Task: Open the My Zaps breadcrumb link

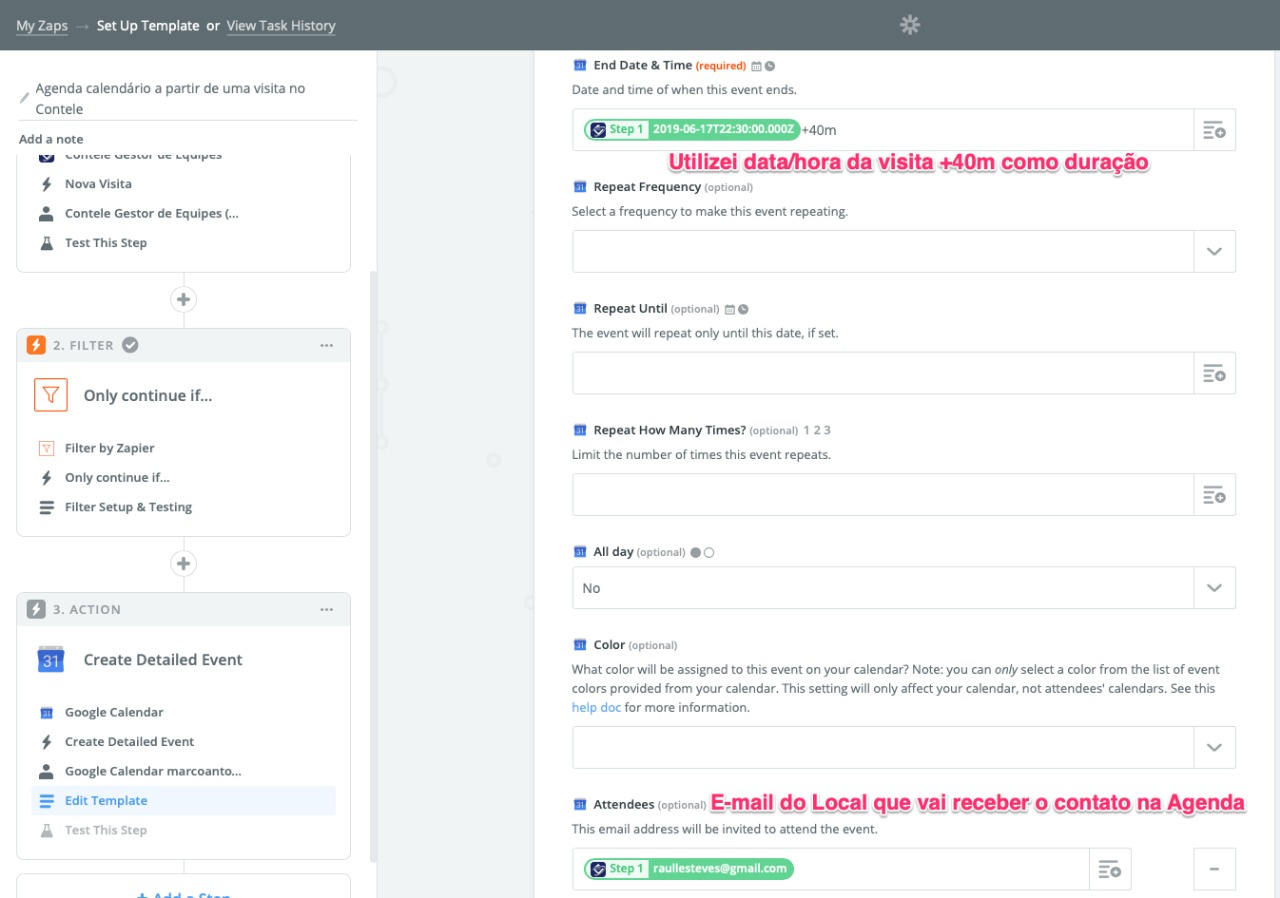Action: 42,26
